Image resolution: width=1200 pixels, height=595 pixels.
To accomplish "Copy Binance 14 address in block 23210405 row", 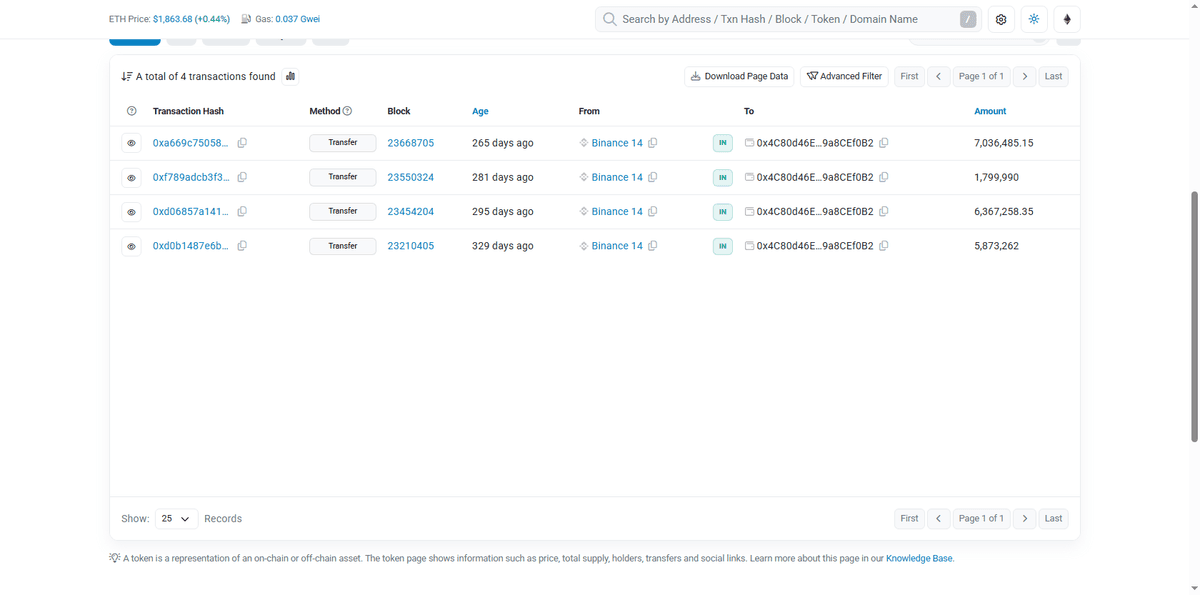I will 653,245.
